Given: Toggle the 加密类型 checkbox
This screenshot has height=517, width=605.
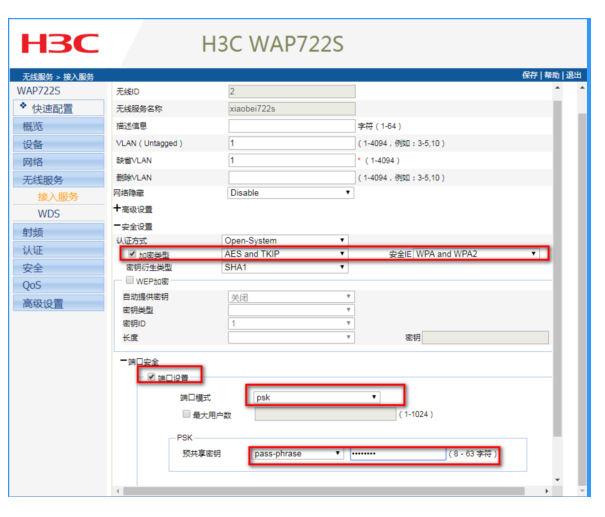Looking at the screenshot, I should pos(132,254).
